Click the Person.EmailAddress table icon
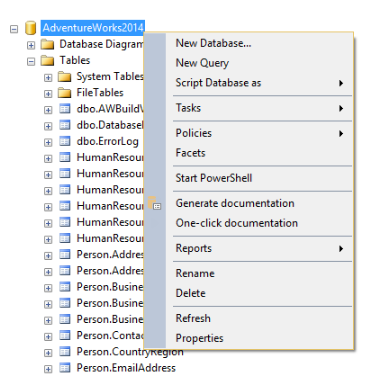 pos(65,368)
